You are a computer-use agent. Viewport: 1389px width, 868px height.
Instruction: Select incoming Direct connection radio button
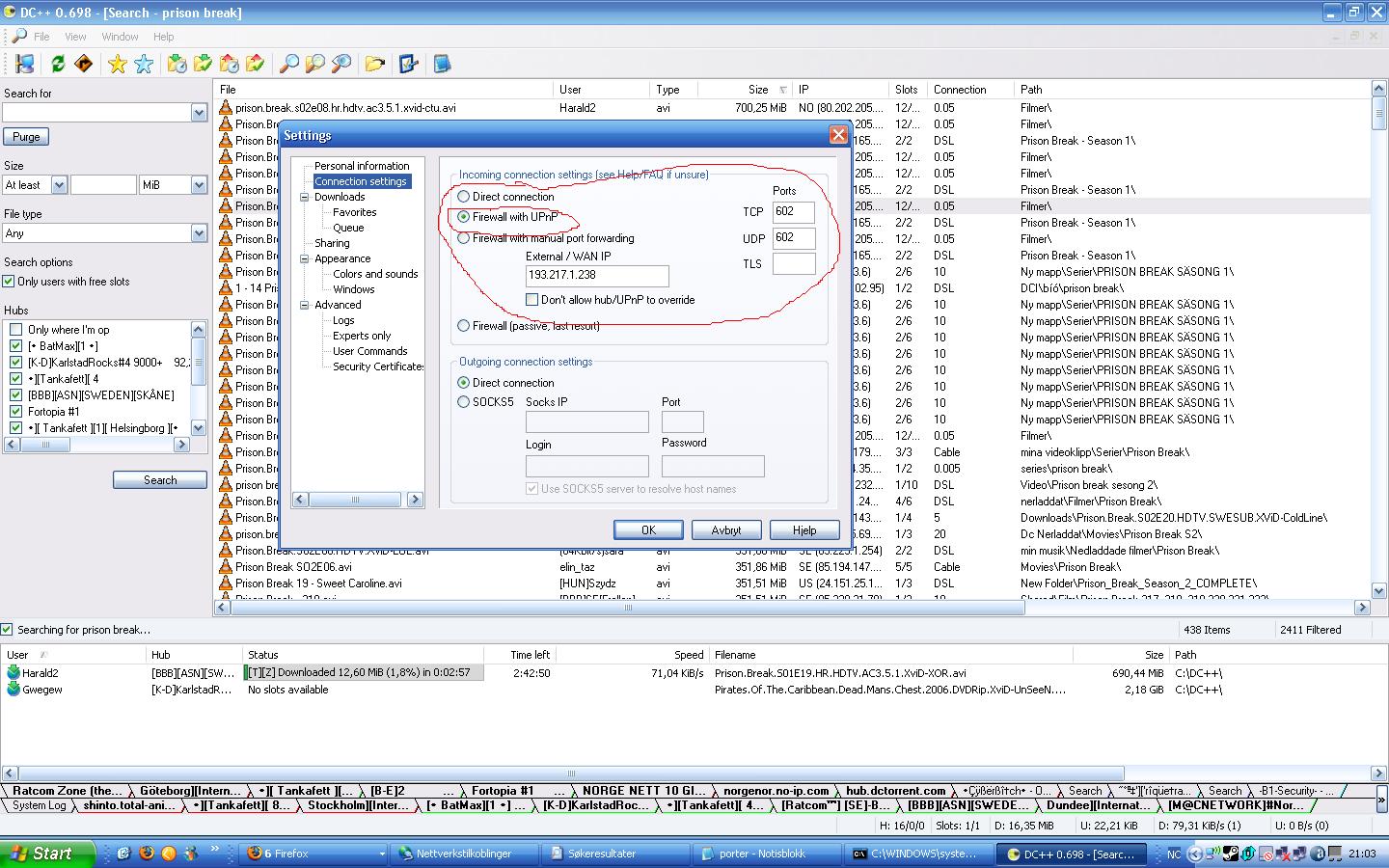[464, 197]
